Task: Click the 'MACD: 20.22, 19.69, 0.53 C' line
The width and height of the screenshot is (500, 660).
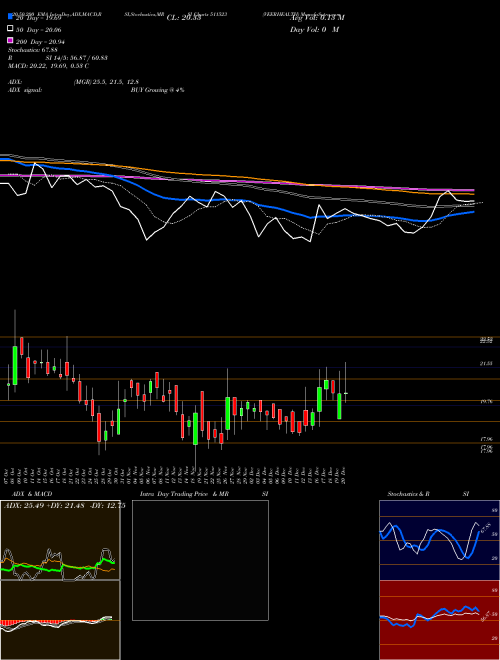Action: click(x=48, y=66)
